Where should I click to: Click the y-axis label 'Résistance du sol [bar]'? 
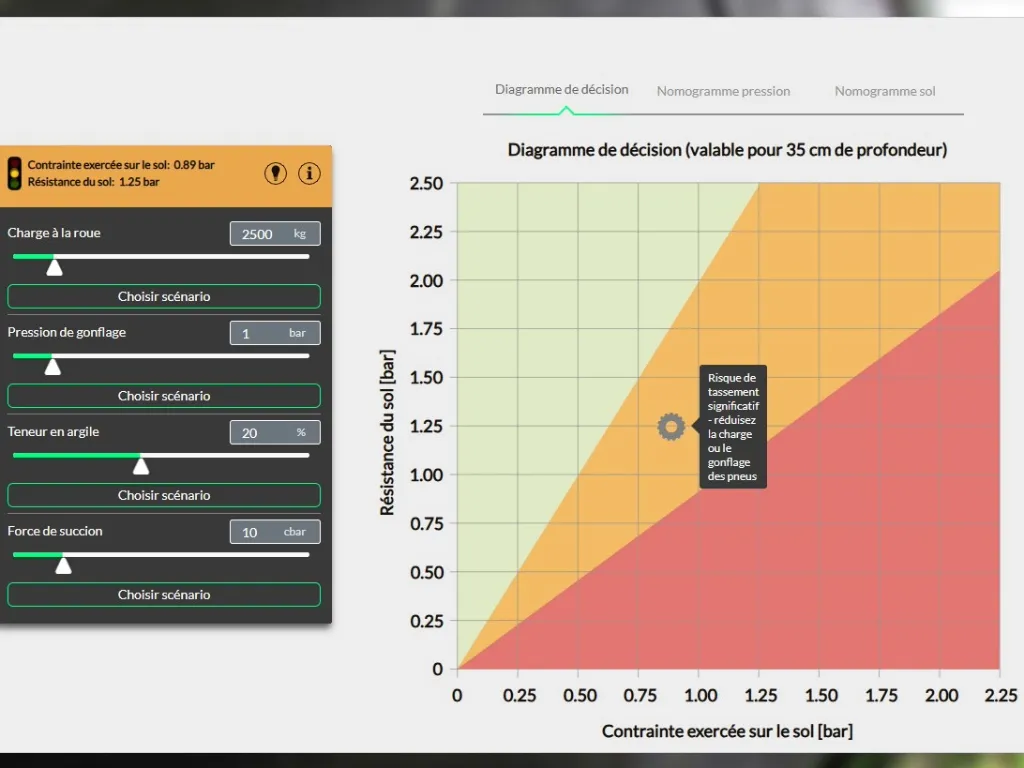[x=387, y=432]
